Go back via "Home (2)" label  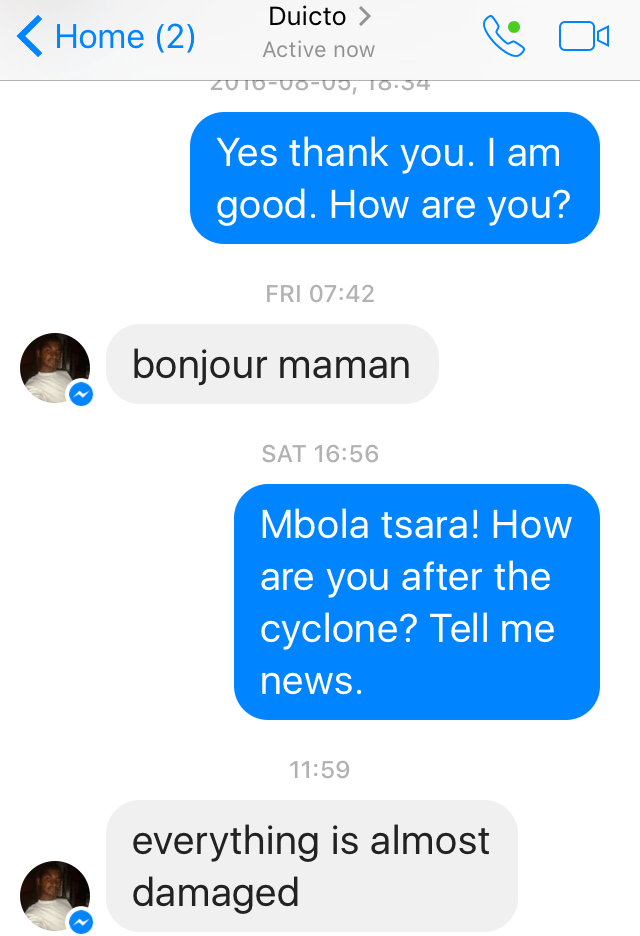pos(125,37)
